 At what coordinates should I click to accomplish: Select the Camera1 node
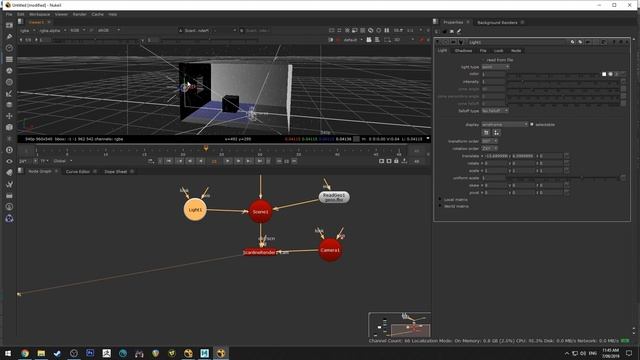pyautogui.click(x=330, y=250)
